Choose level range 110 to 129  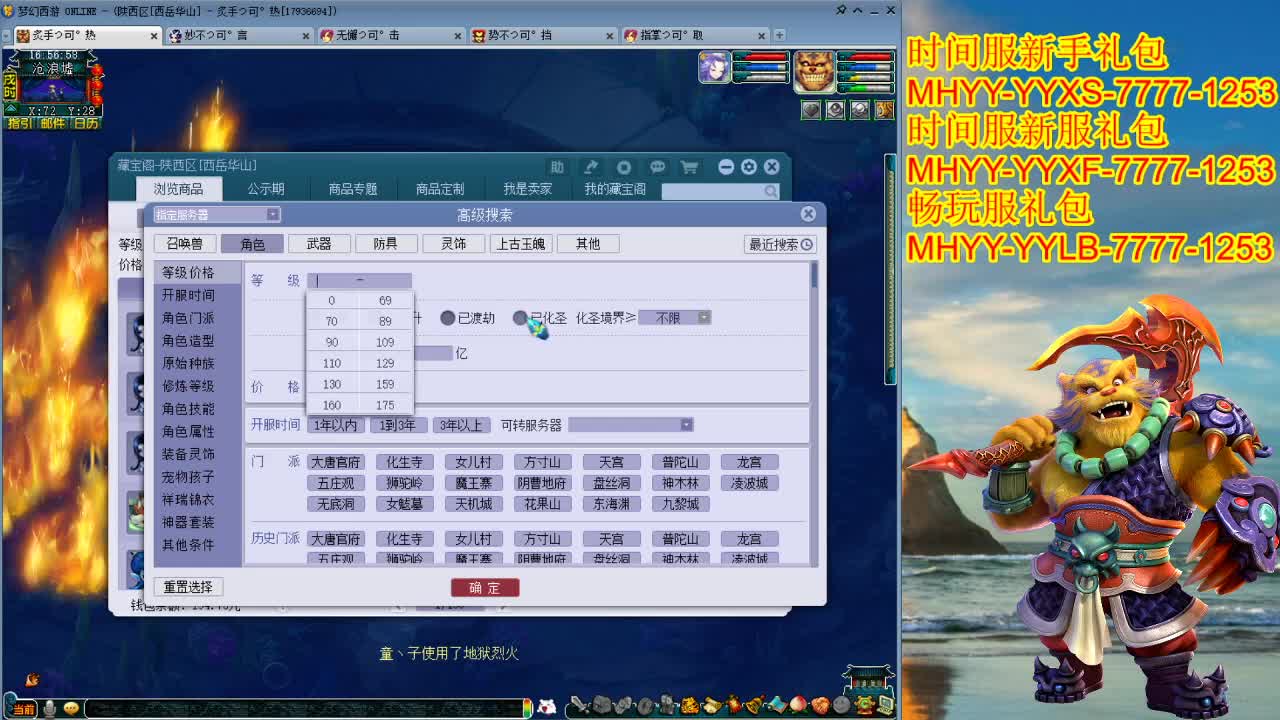[359, 363]
